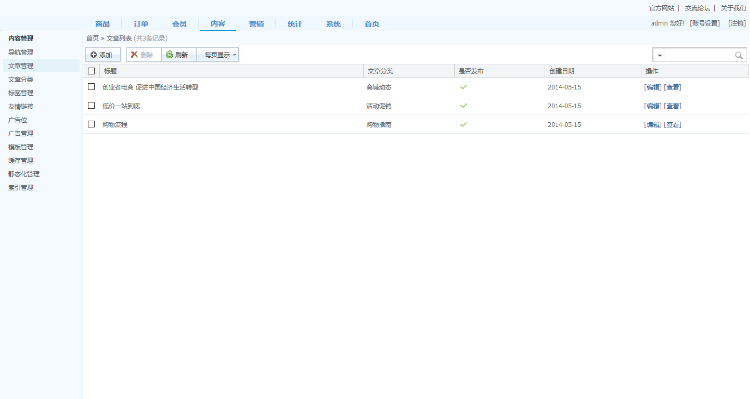
Task: Open the 每页显示 per-page dropdown
Action: (x=218, y=55)
